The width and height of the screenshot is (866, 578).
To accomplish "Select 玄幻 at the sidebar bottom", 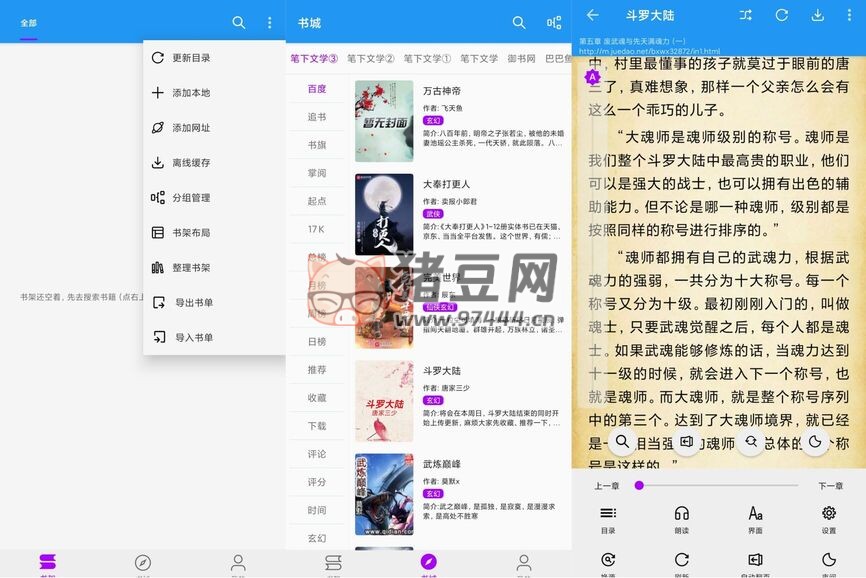I will [x=317, y=538].
